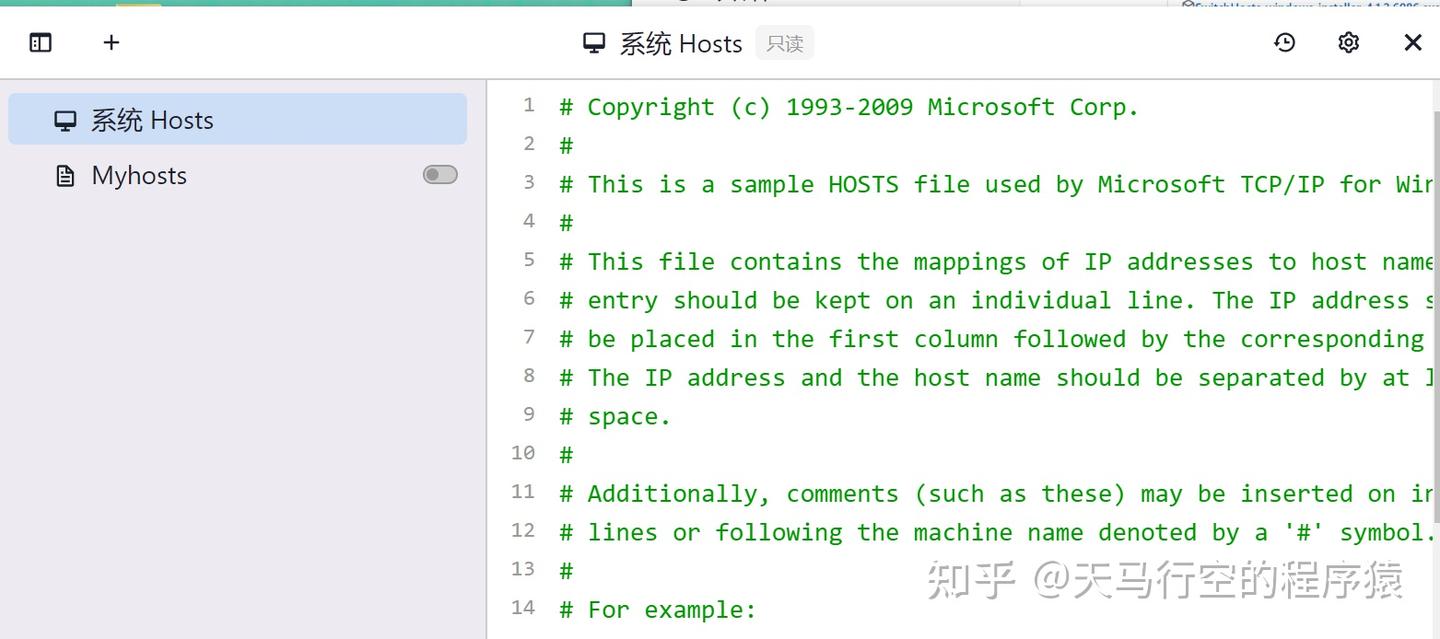This screenshot has width=1440, height=639.
Task: Click the Myhosts label text
Action: click(x=138, y=175)
